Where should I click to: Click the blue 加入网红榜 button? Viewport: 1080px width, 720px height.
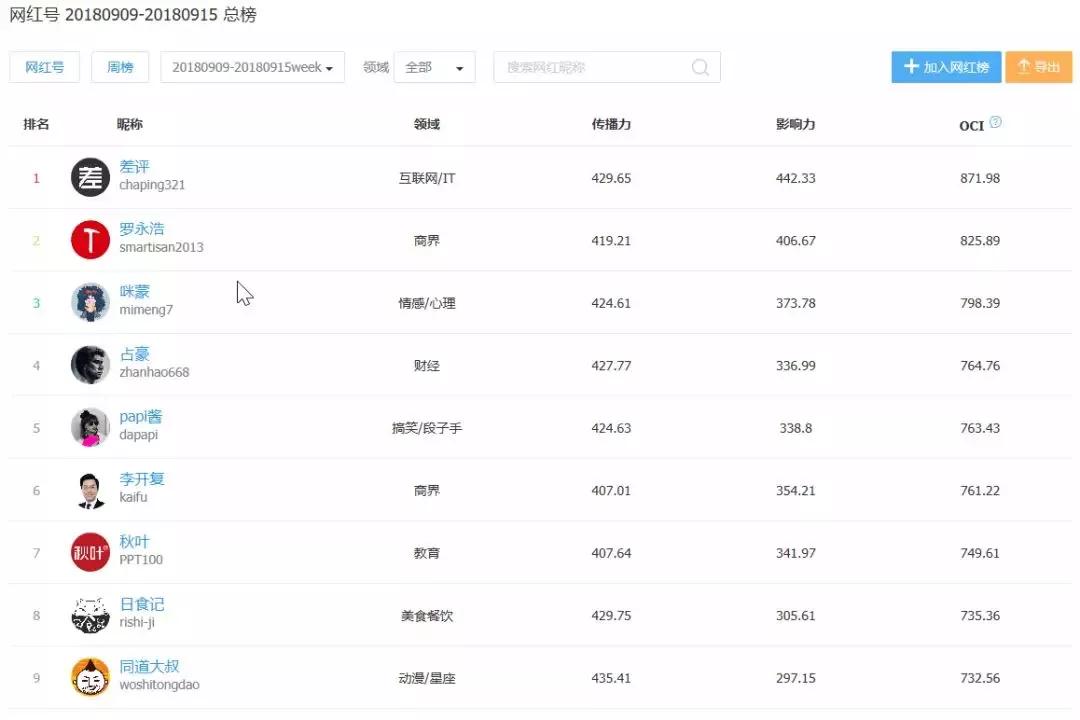(945, 67)
